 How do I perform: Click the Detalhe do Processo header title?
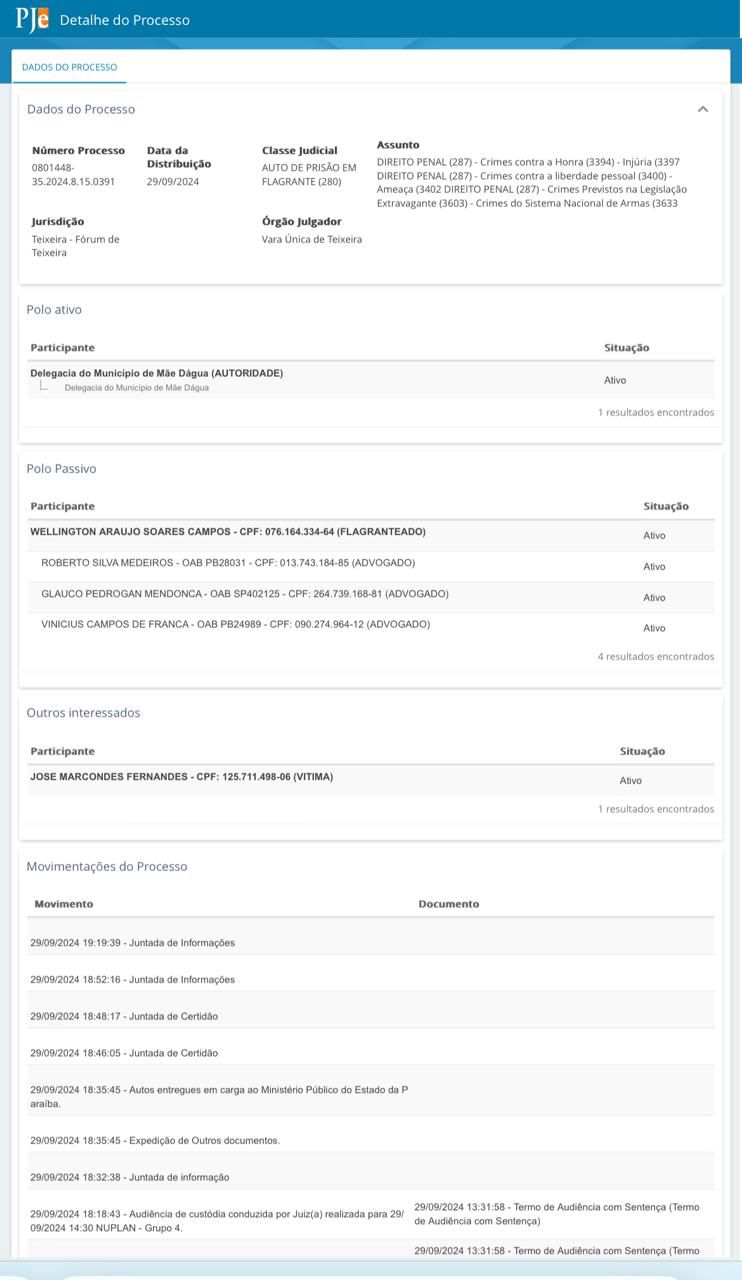[124, 20]
